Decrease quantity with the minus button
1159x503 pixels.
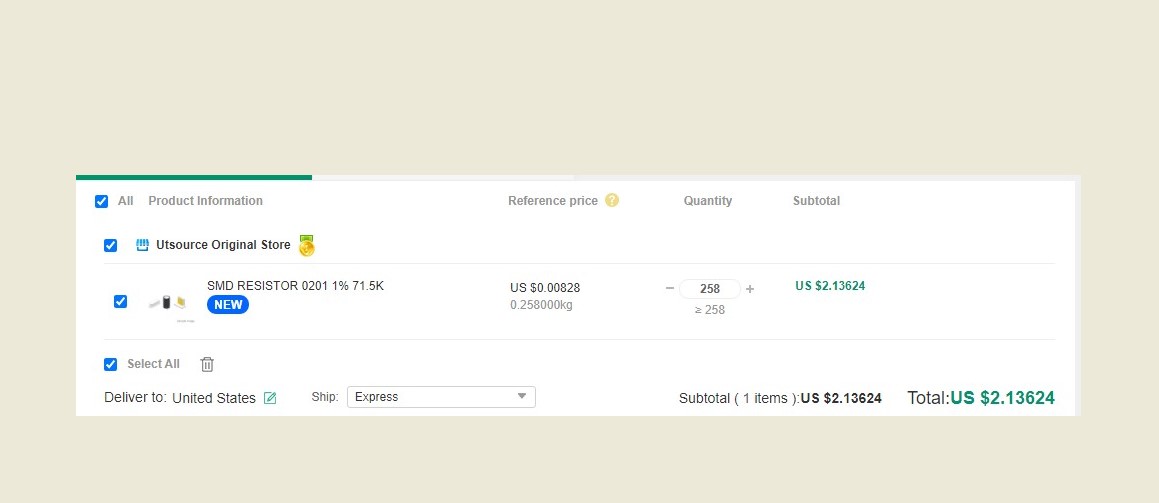(670, 289)
